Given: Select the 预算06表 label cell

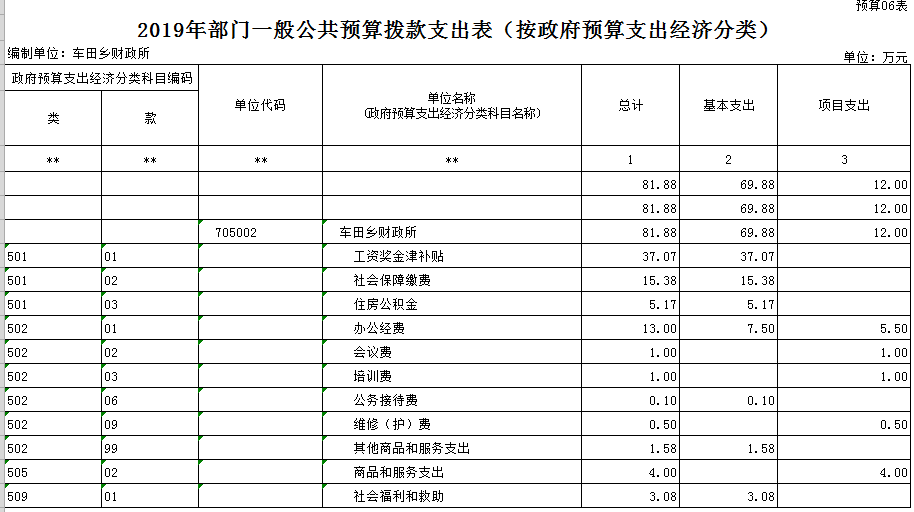Looking at the screenshot, I should tap(881, 6).
